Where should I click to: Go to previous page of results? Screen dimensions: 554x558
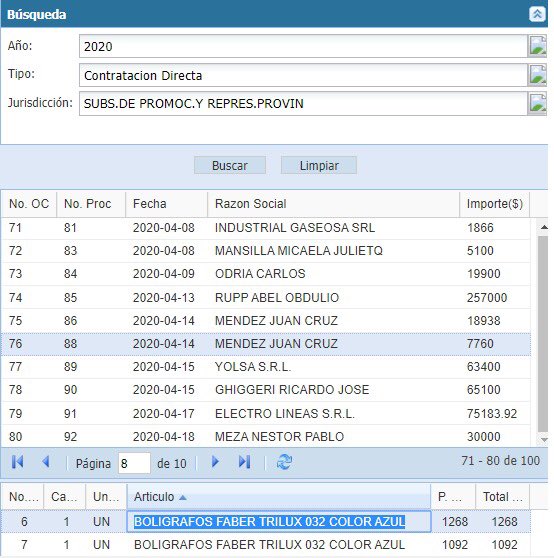[46, 462]
